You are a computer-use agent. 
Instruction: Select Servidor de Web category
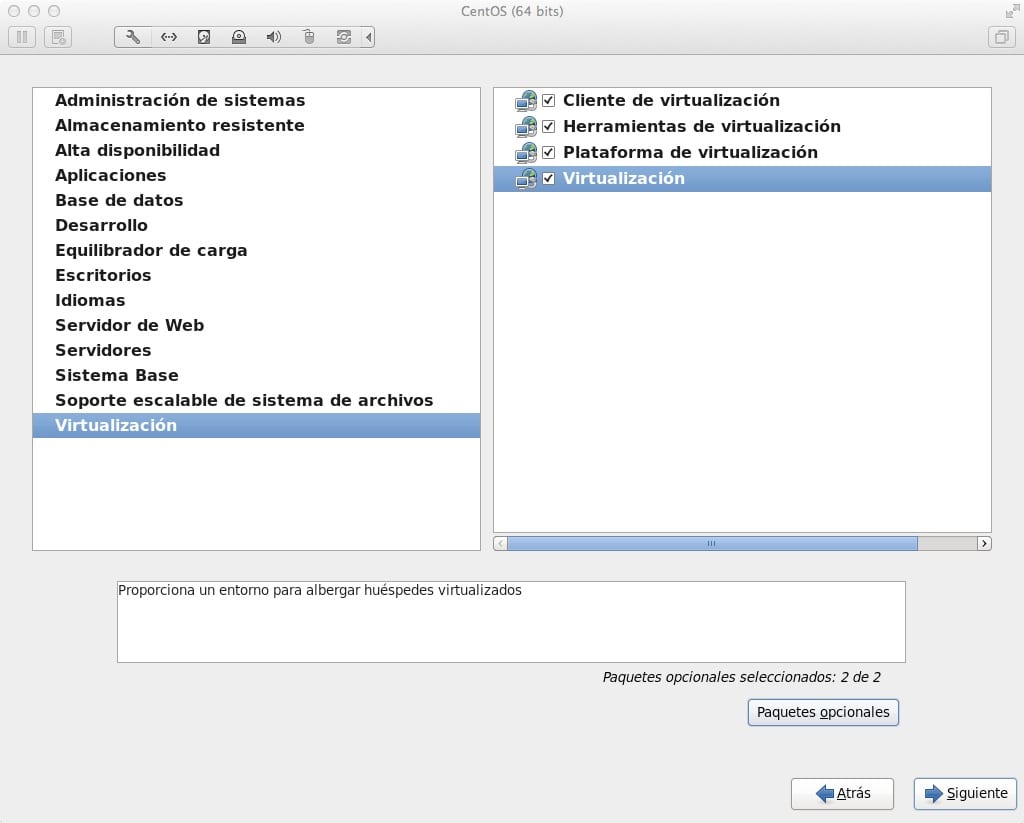tap(129, 325)
